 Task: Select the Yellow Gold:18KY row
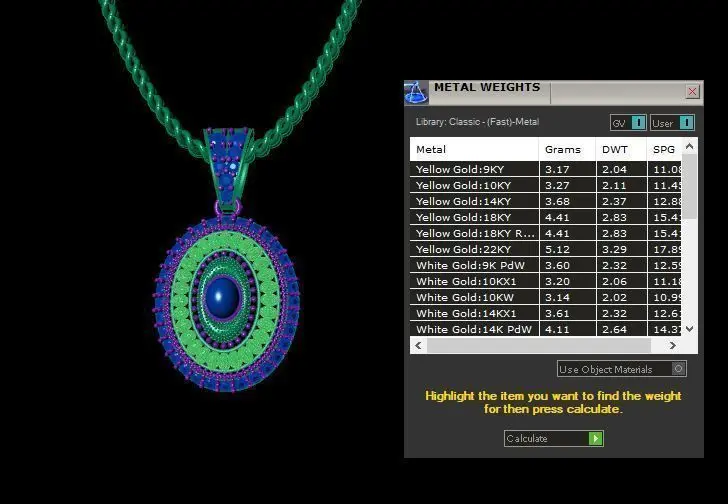click(546, 217)
